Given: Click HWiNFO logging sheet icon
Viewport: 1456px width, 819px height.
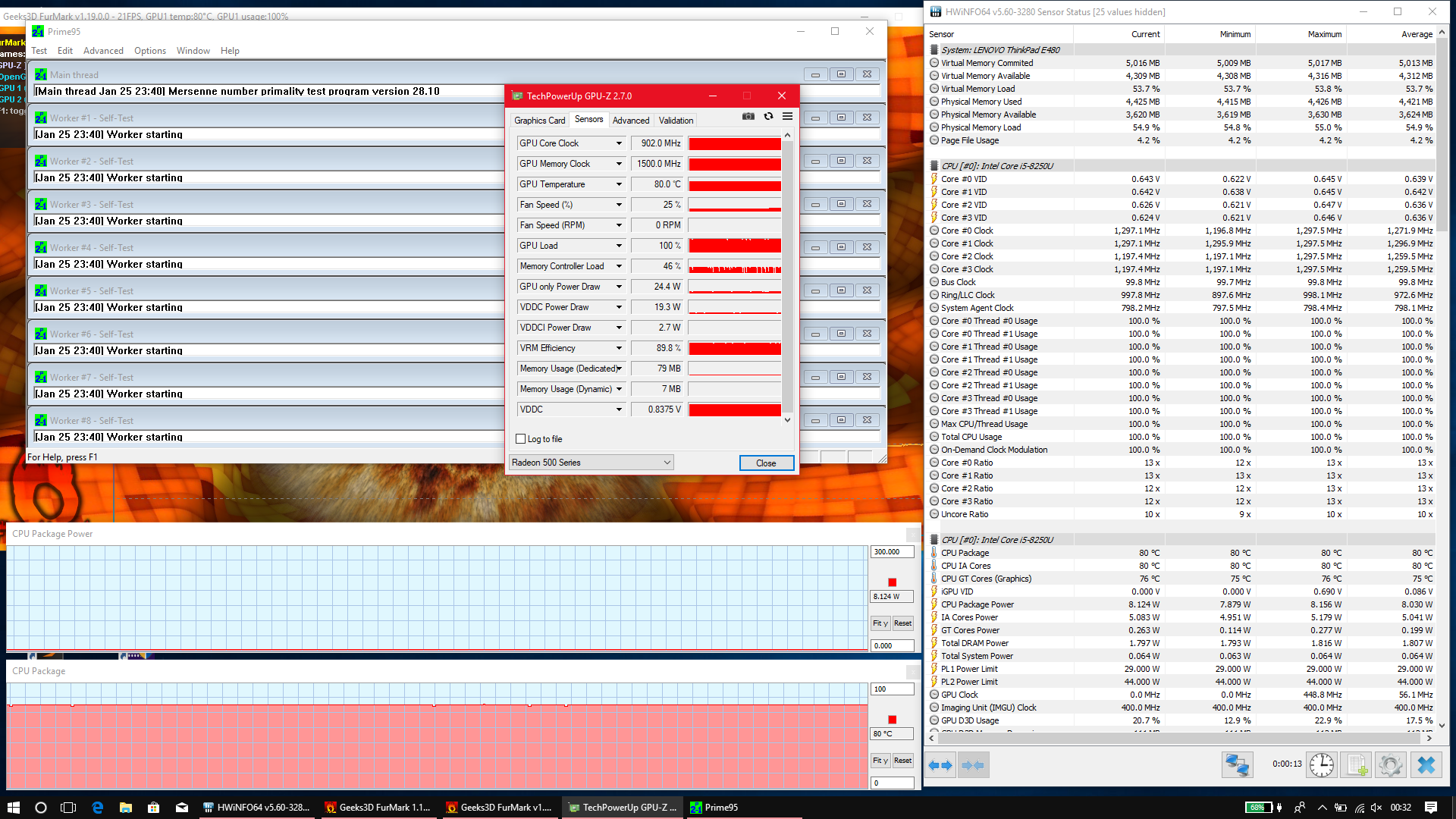Looking at the screenshot, I should coord(1357,765).
